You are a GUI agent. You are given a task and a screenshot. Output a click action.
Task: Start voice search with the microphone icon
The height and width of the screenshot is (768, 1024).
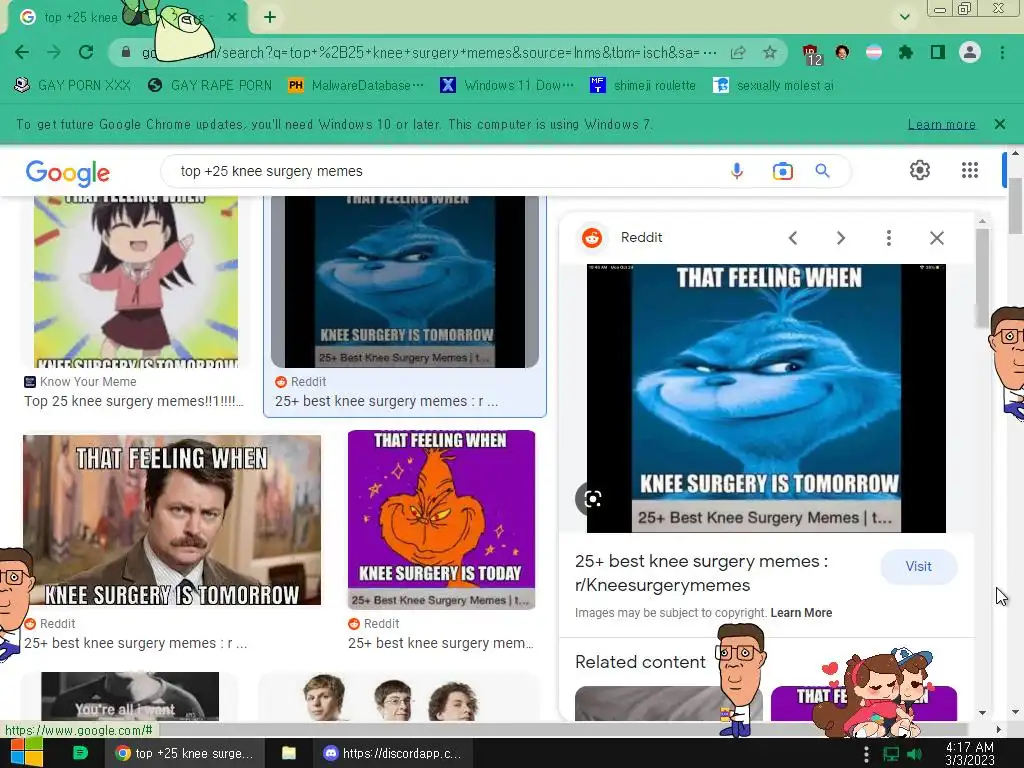[737, 171]
